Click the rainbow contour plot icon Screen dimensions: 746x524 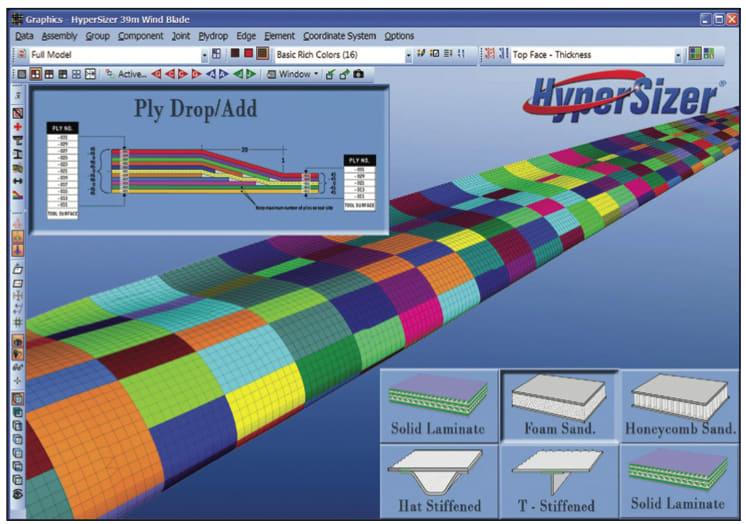click(x=18, y=195)
